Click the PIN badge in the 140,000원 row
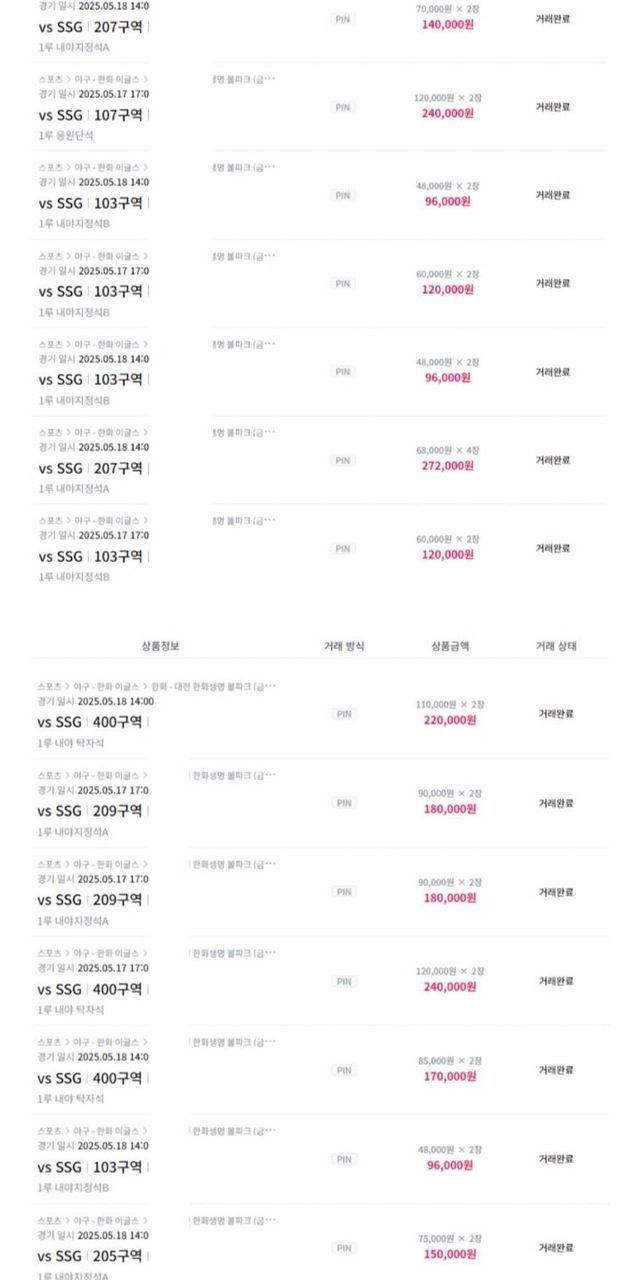The image size is (640, 1280). [x=343, y=19]
